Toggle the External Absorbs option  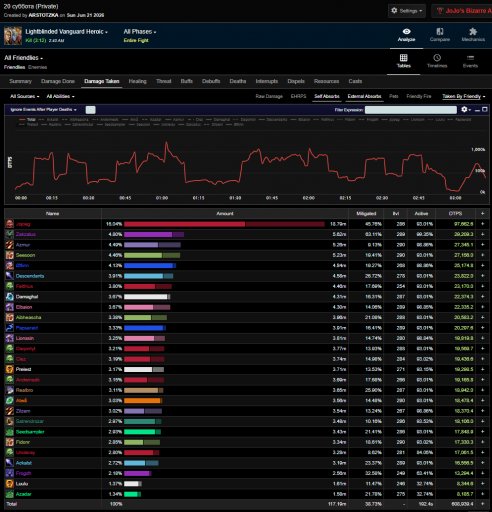click(364, 96)
